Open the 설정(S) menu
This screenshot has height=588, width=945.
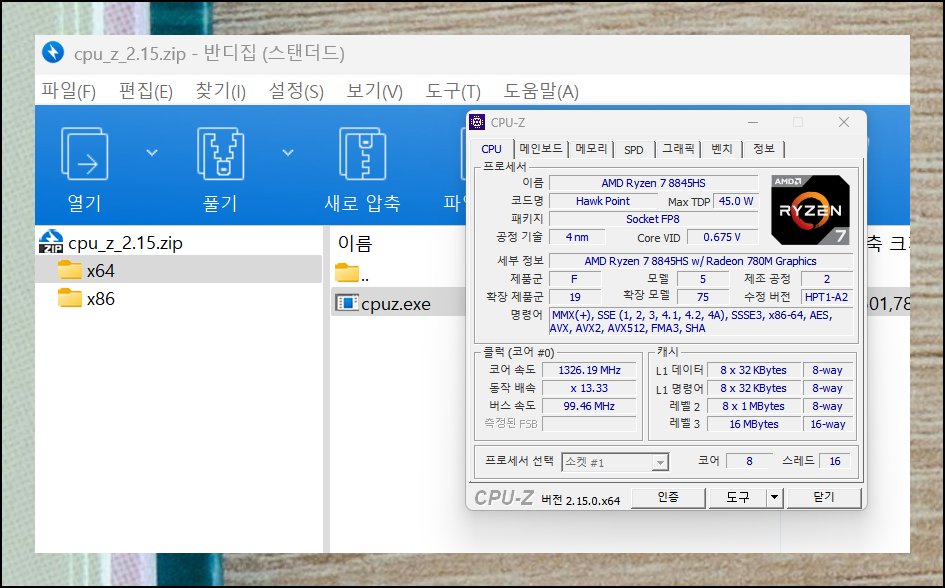tap(296, 92)
